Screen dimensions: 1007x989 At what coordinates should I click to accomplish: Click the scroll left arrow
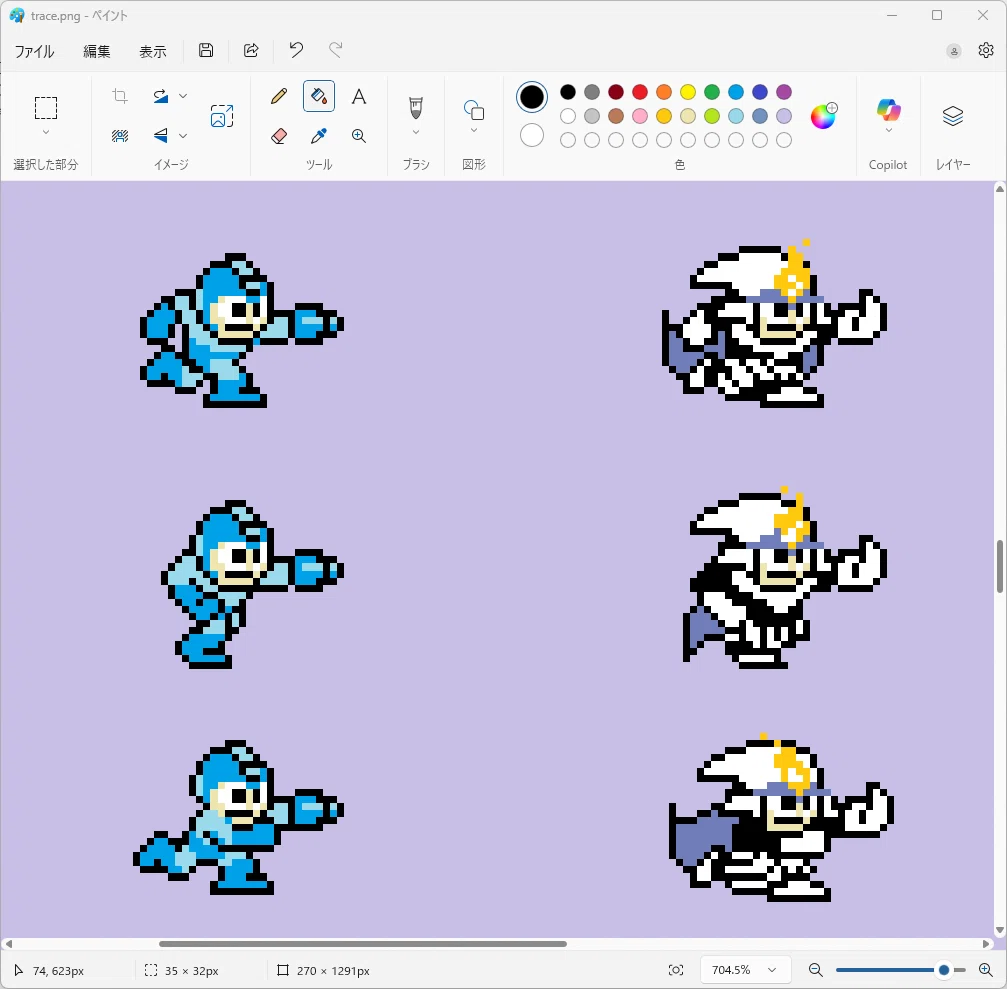point(8,943)
